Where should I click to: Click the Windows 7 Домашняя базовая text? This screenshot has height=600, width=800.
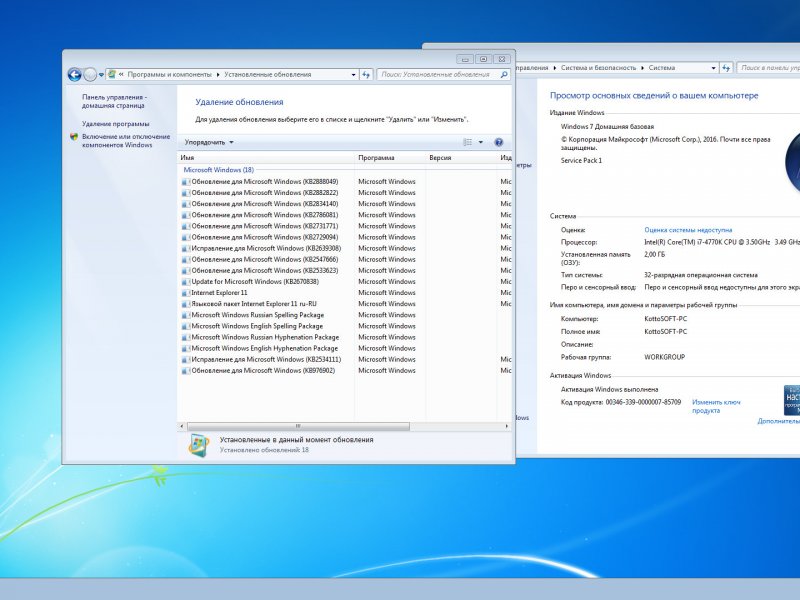click(607, 127)
